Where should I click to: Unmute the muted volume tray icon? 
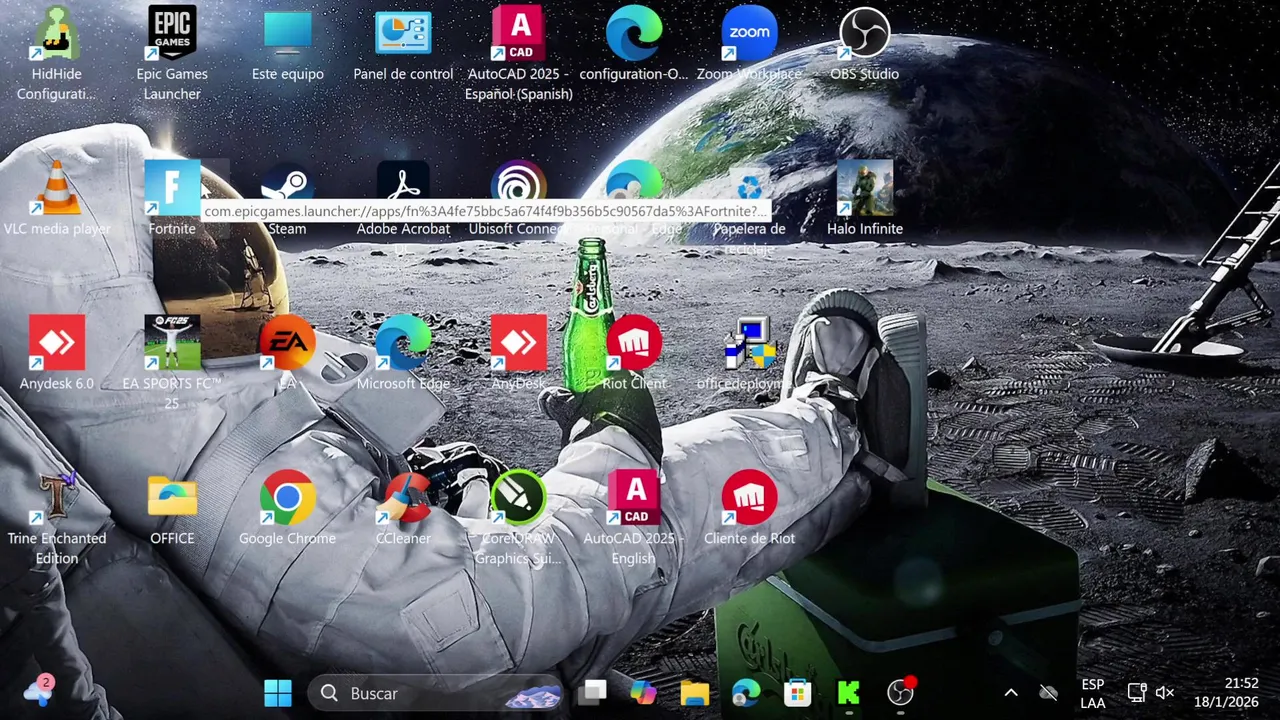click(1165, 693)
